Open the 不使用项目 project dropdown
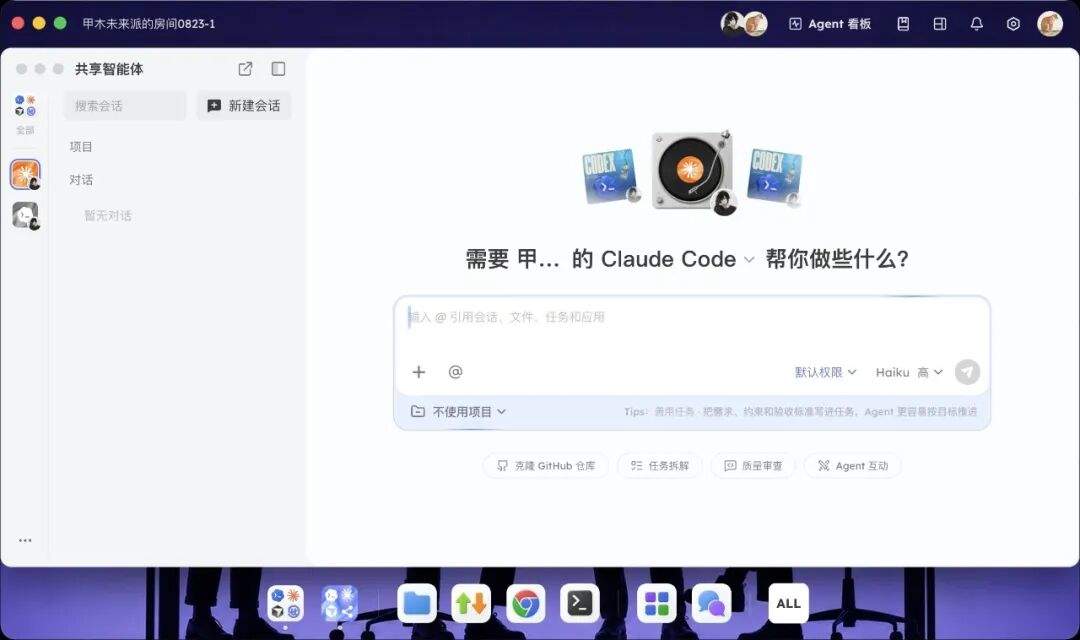Image resolution: width=1080 pixels, height=640 pixels. click(x=459, y=412)
